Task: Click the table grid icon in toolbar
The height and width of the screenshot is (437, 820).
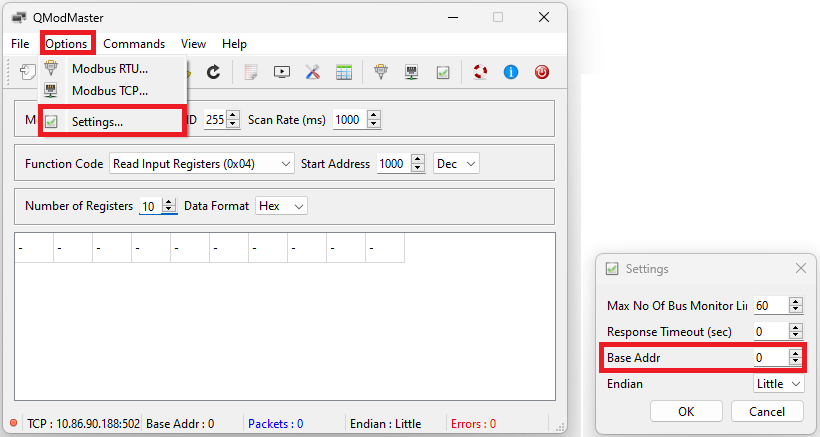Action: (x=343, y=72)
